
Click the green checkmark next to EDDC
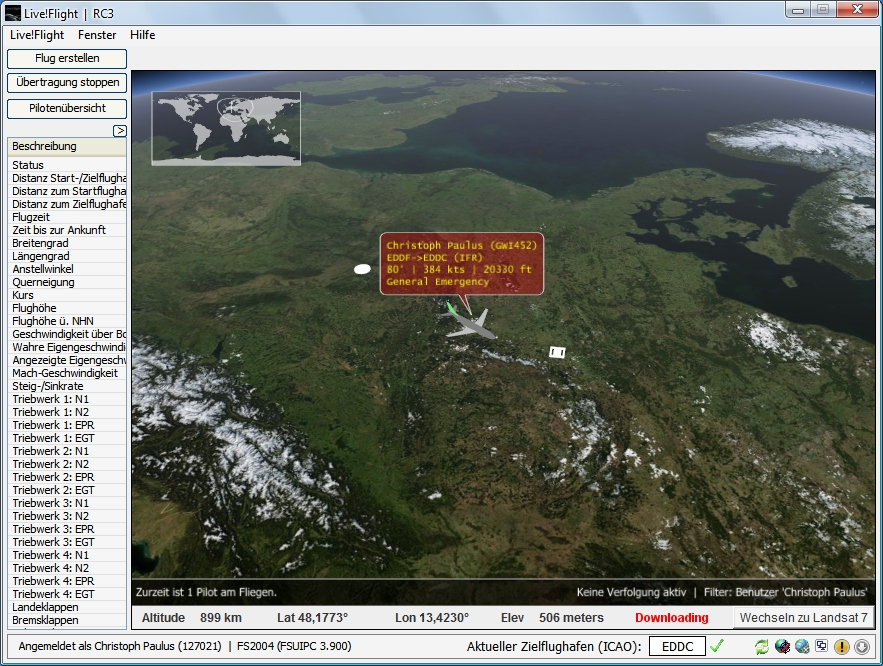[717, 646]
